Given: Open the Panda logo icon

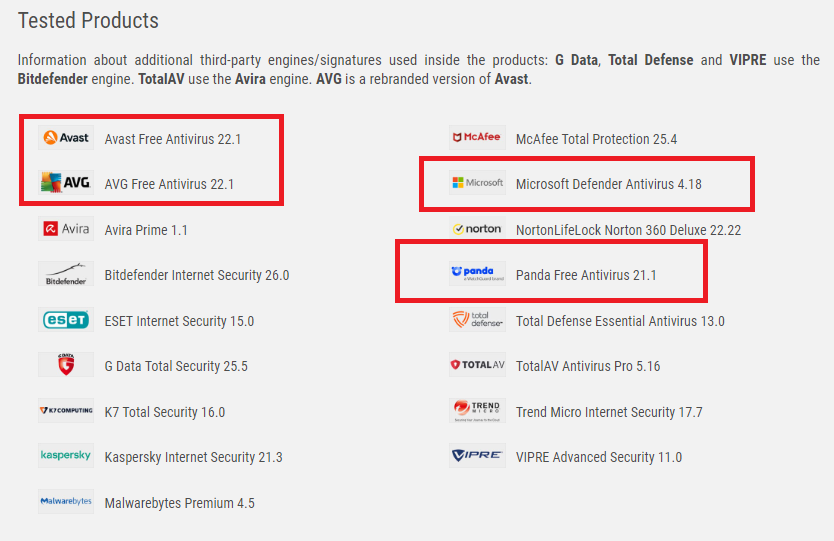Looking at the screenshot, I should [477, 273].
